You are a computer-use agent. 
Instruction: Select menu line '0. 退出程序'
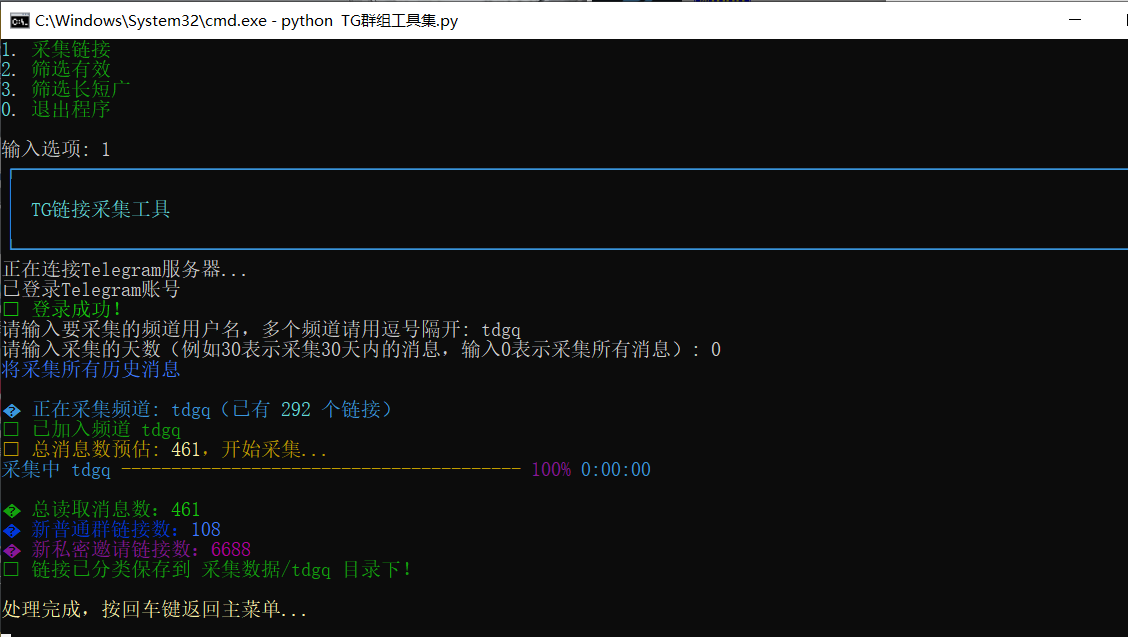[x=56, y=109]
